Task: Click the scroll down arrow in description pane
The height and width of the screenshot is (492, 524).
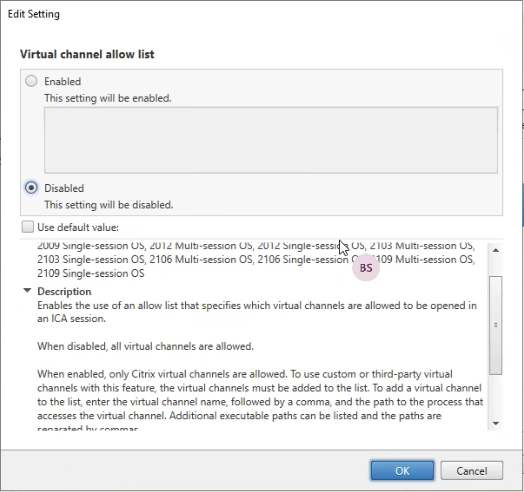Action: tap(496, 423)
